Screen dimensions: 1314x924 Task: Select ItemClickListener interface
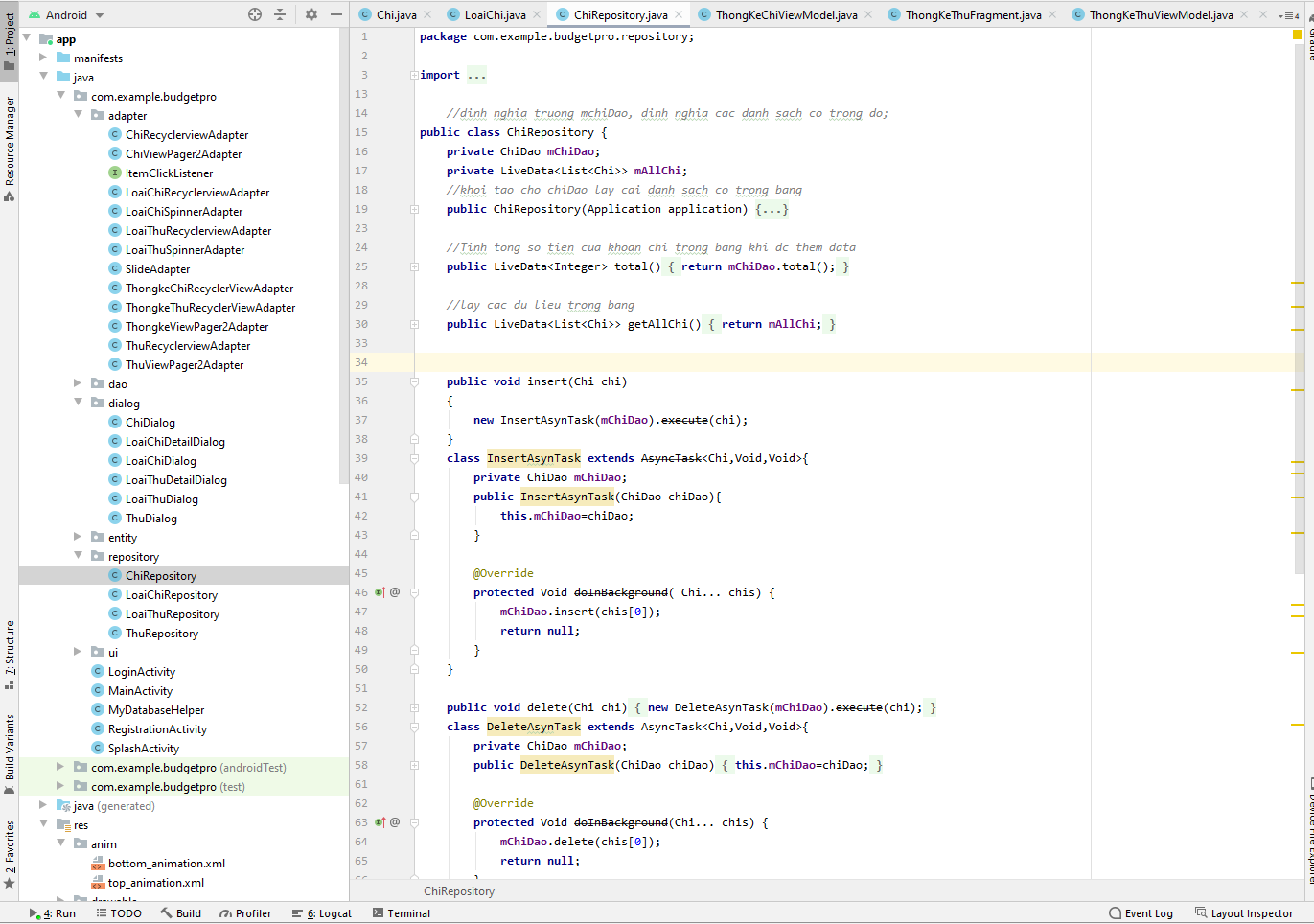169,173
